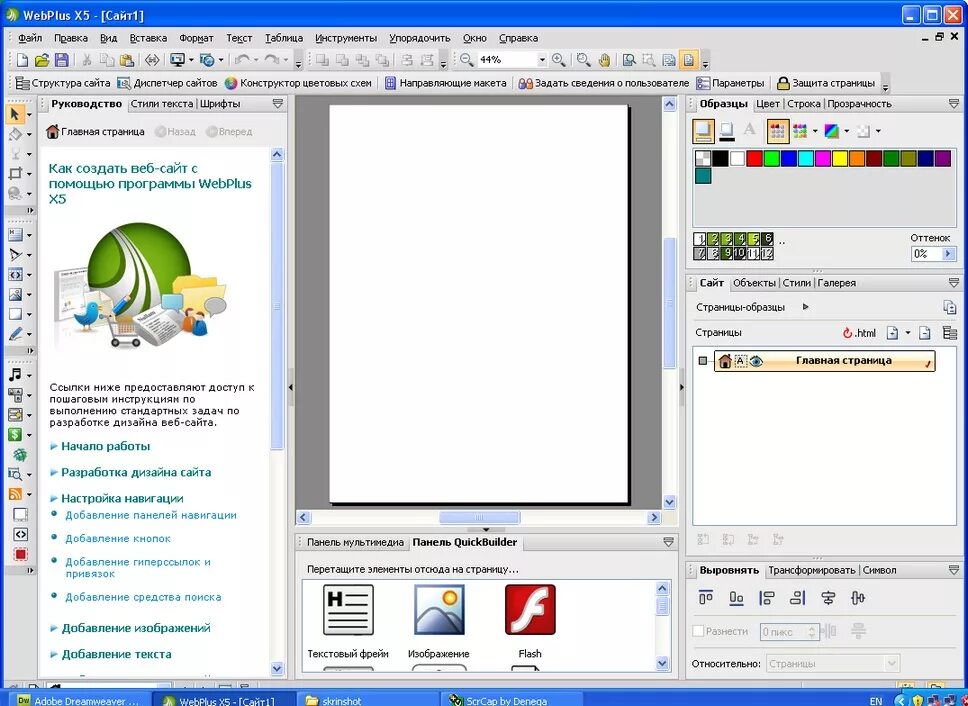Viewport: 968px width, 706px height.
Task: Click the Paste clipboard icon
Action: coord(127,60)
